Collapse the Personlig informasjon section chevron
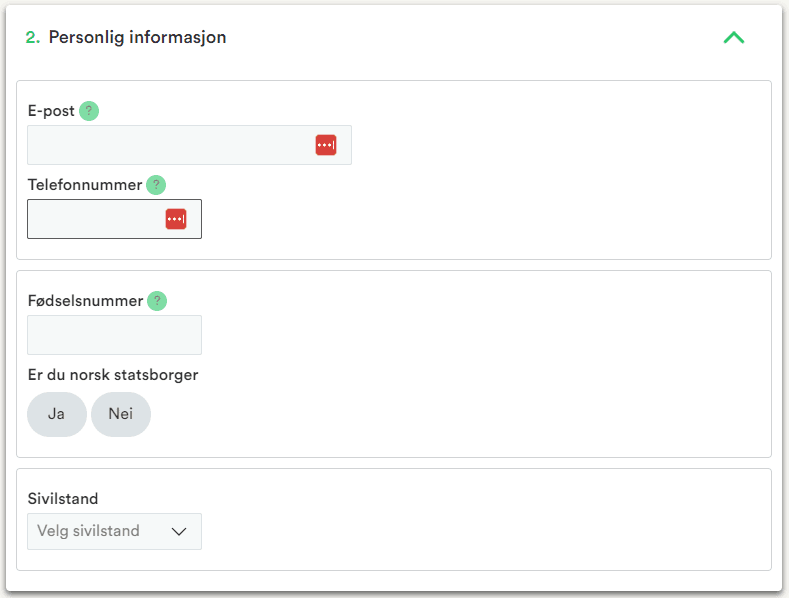The height and width of the screenshot is (598, 789). tap(733, 38)
